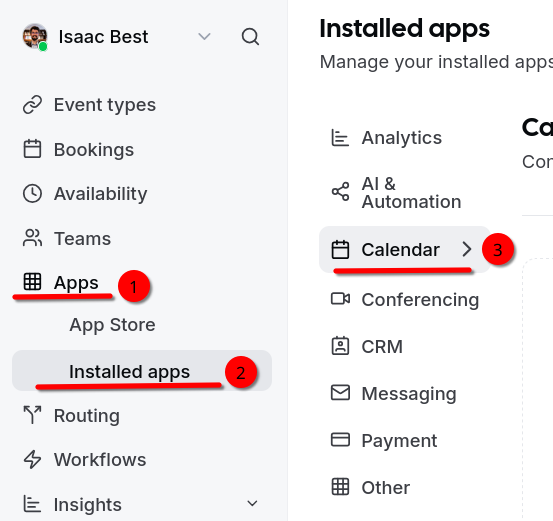Click the Routing fork icon
The height and width of the screenshot is (521, 553).
32,414
